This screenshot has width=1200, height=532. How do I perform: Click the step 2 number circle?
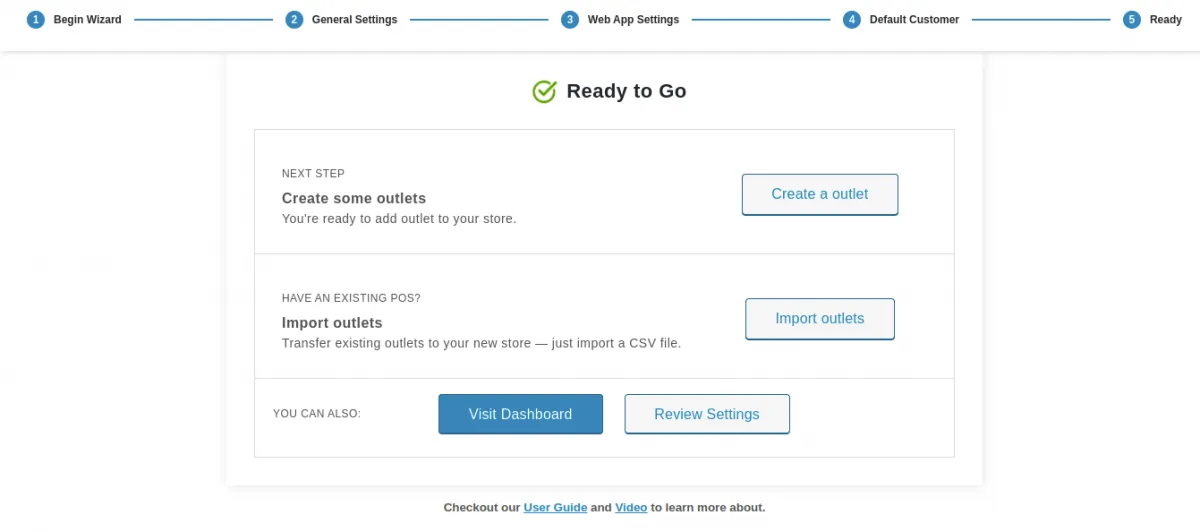294,20
